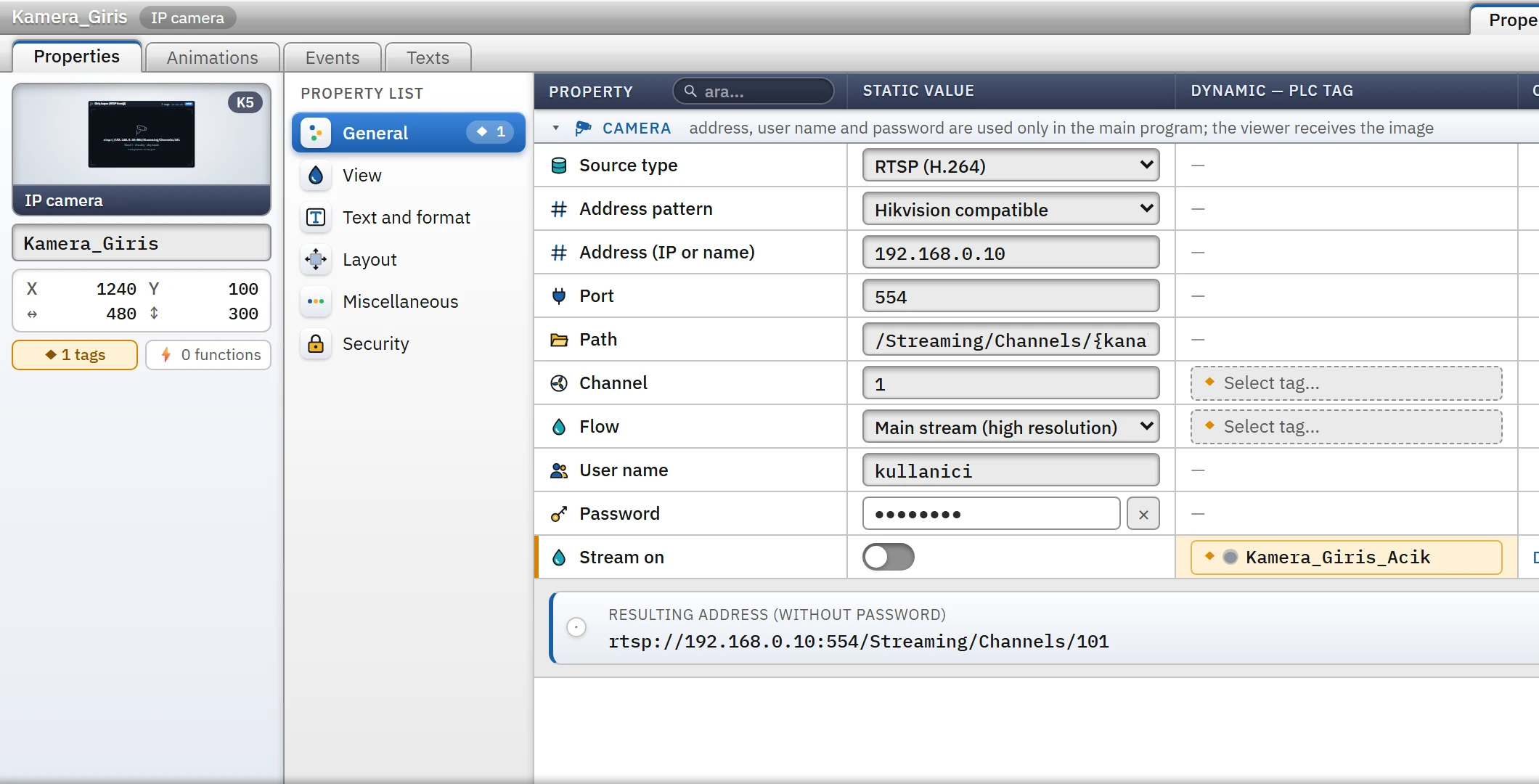The height and width of the screenshot is (784, 1539).
Task: Click the Kamera_Giris name field
Action: point(142,243)
